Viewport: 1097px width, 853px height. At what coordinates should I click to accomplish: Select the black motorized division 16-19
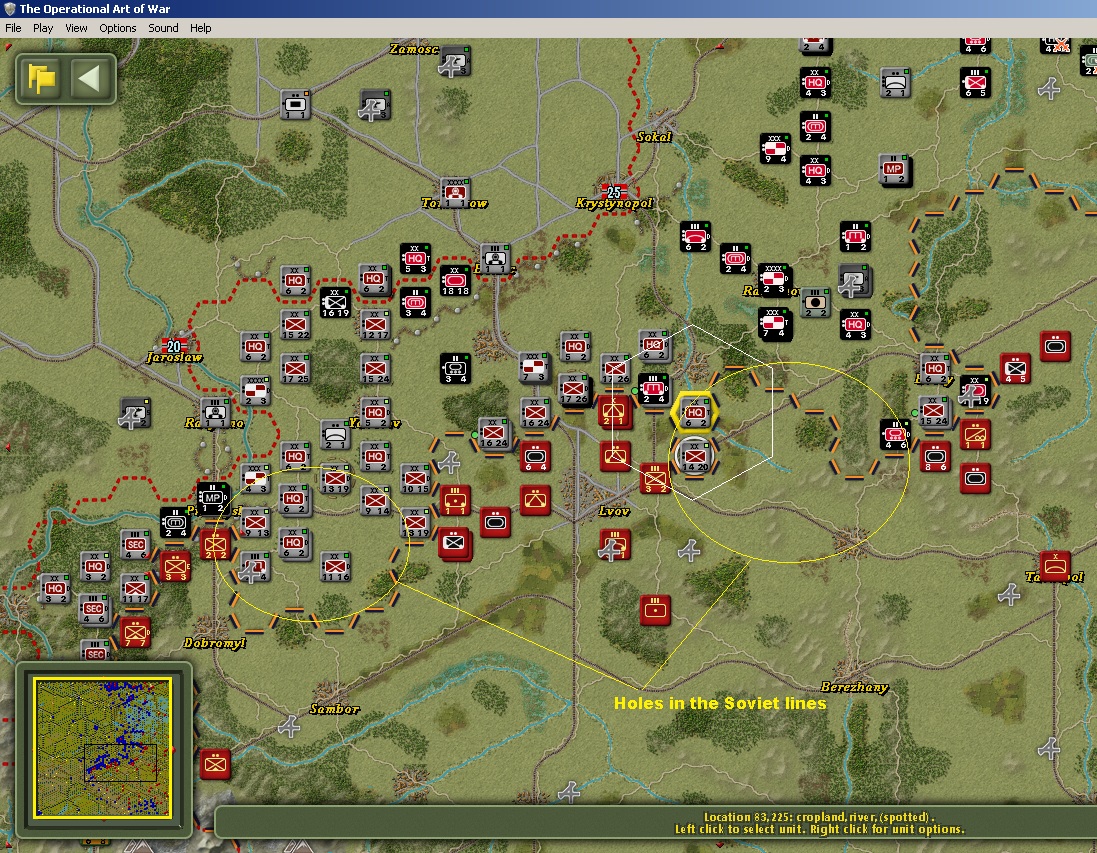pos(335,303)
